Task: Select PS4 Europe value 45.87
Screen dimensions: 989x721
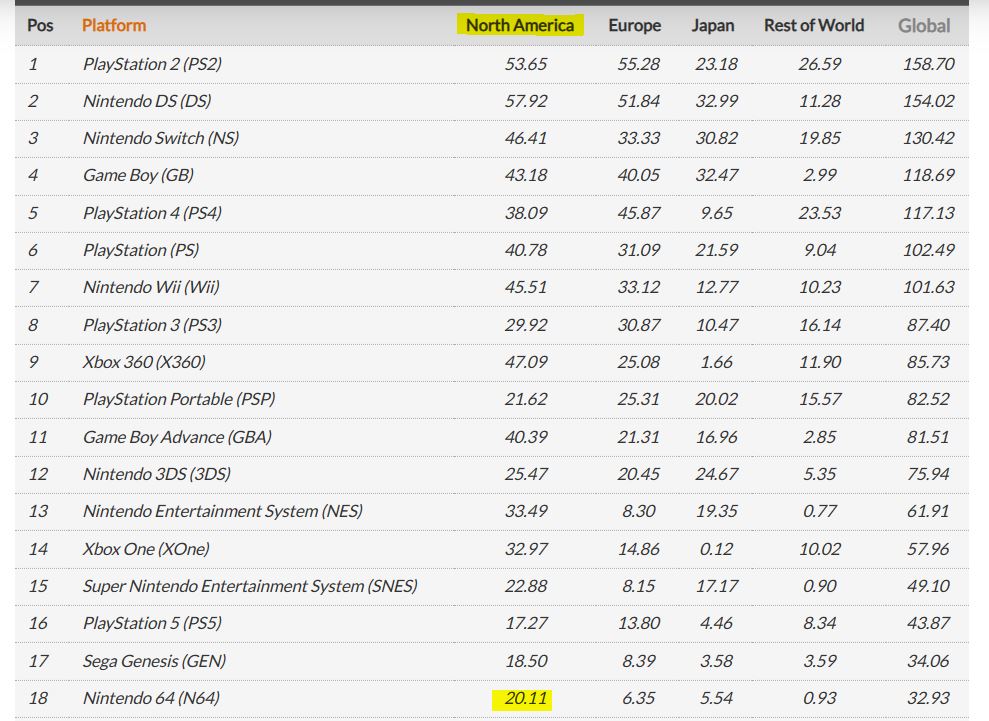Action: 638,213
